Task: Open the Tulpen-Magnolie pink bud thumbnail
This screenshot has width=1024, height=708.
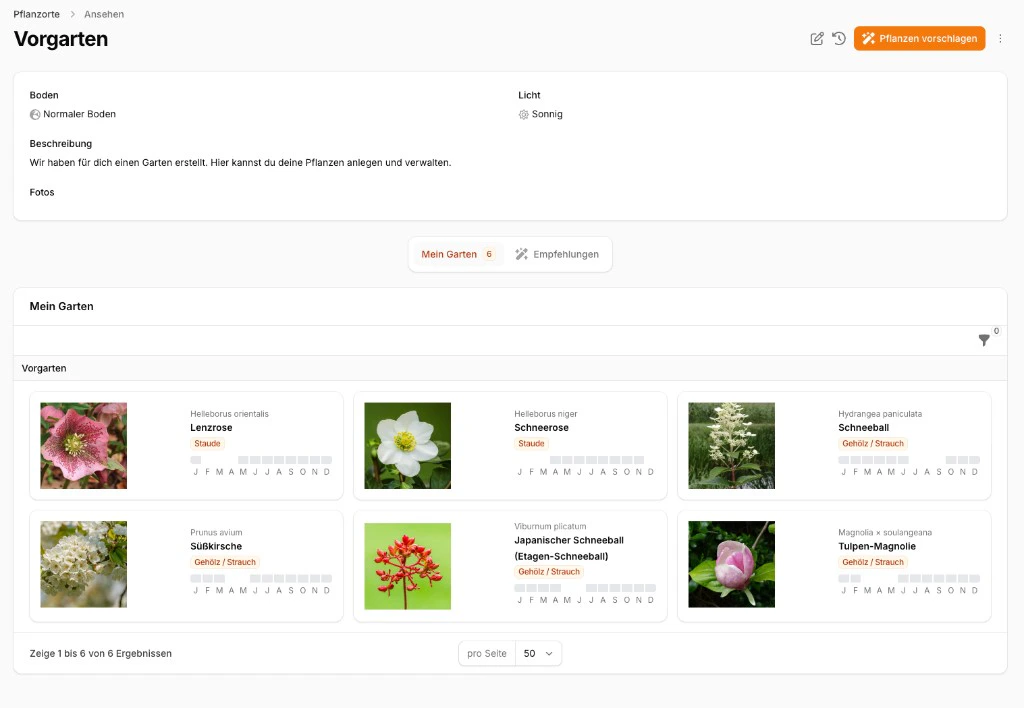Action: pyautogui.click(x=731, y=564)
